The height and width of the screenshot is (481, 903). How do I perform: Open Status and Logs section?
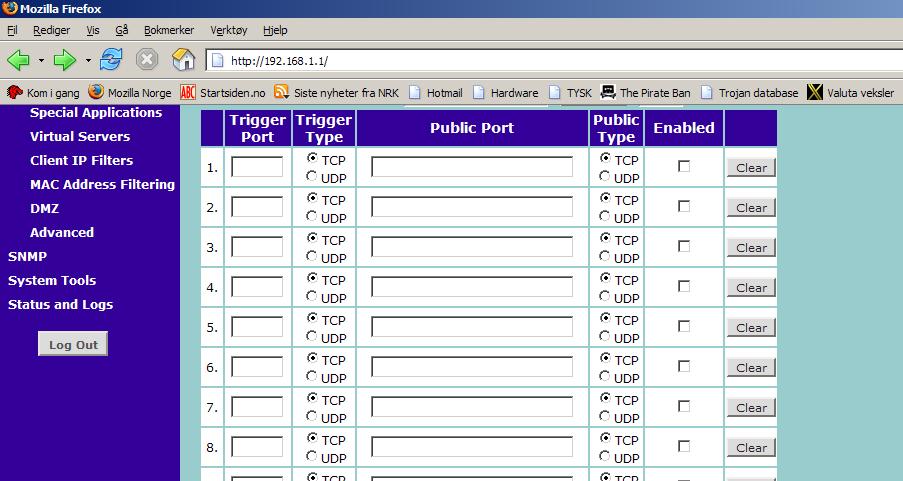coord(60,305)
